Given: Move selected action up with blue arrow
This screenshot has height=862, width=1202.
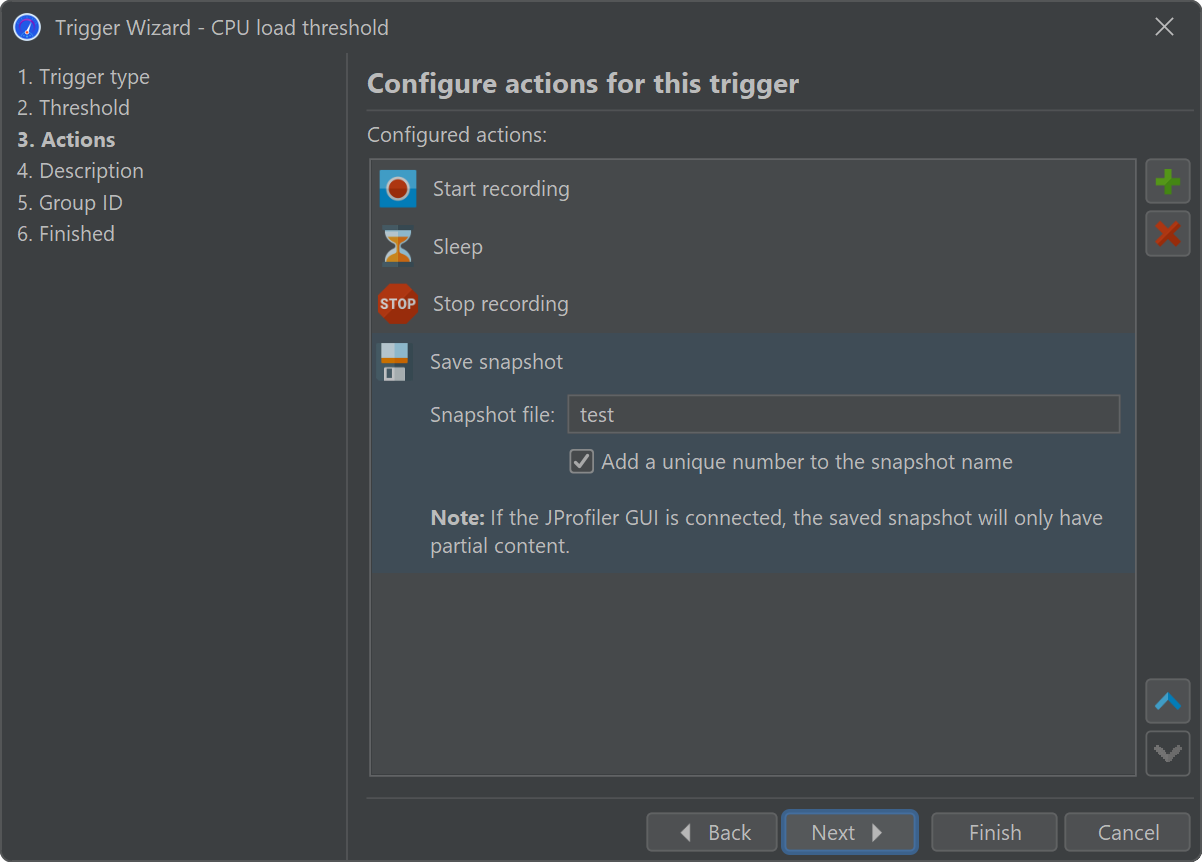Looking at the screenshot, I should pos(1167,701).
